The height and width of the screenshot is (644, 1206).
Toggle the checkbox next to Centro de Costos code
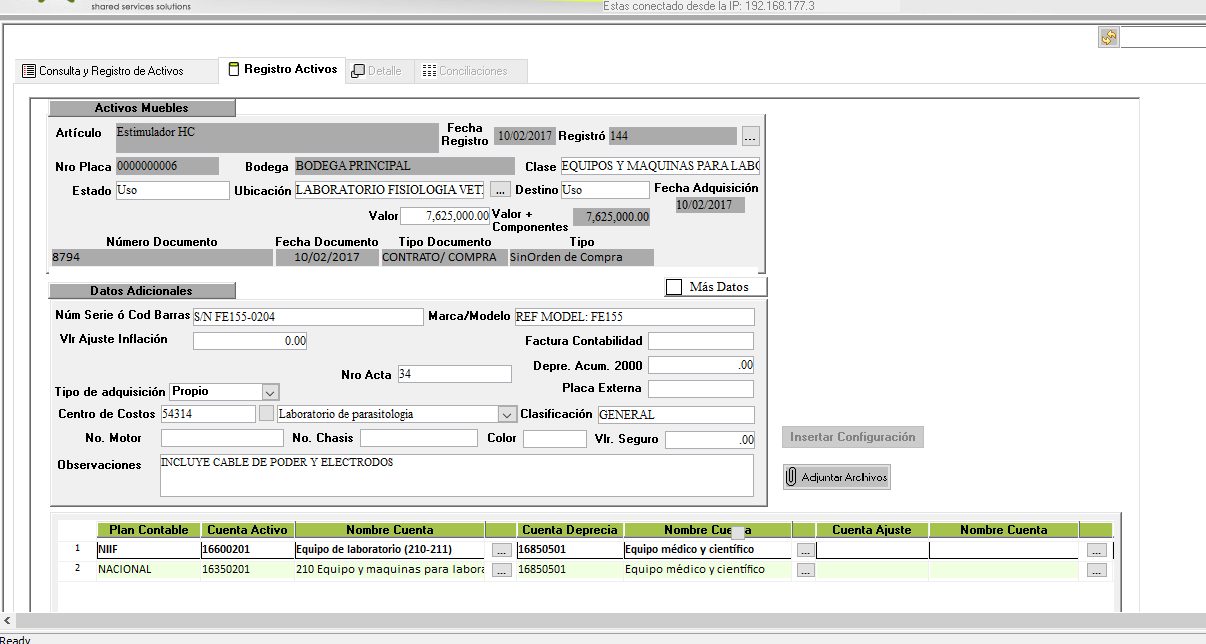pyautogui.click(x=266, y=413)
